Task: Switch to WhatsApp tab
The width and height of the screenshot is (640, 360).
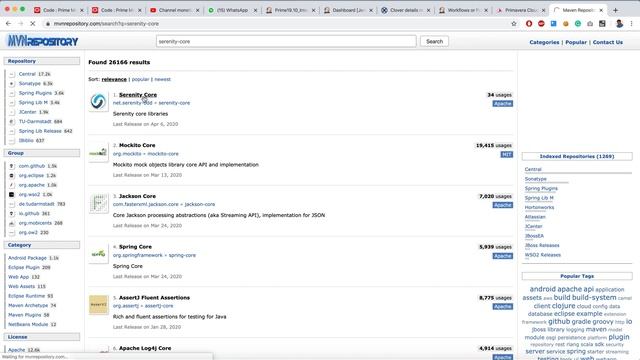Action: click(x=232, y=10)
